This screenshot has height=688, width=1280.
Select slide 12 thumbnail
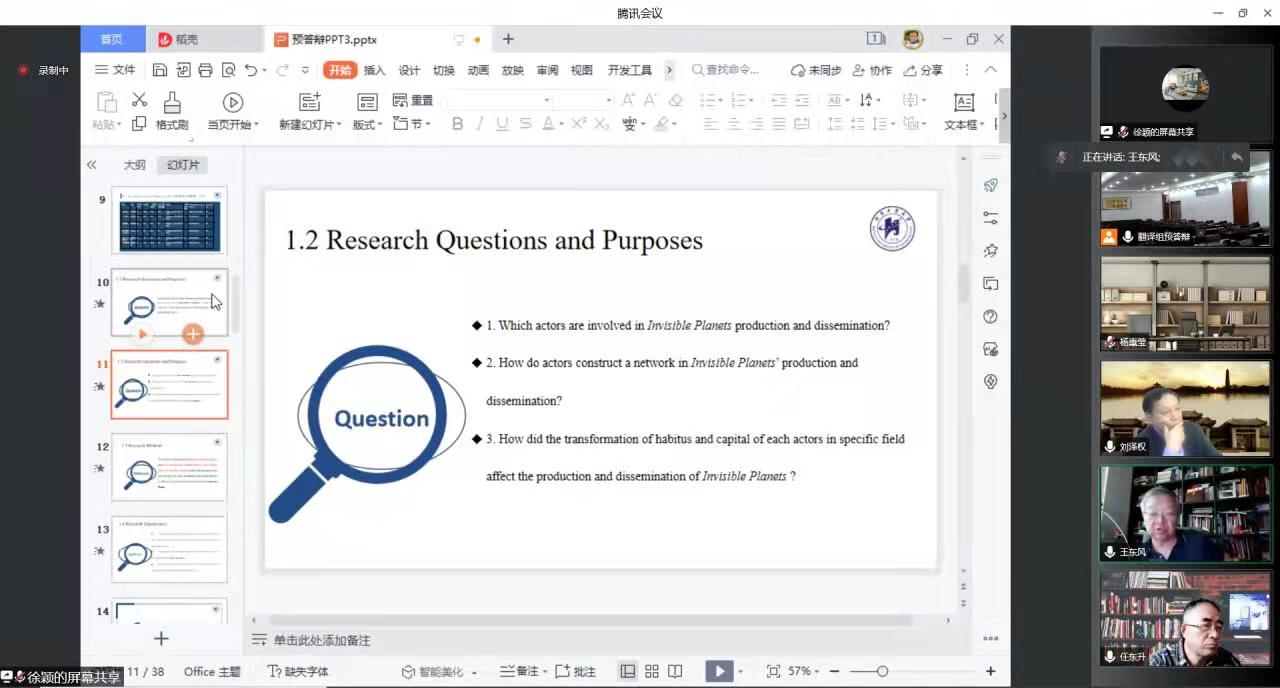click(x=169, y=466)
